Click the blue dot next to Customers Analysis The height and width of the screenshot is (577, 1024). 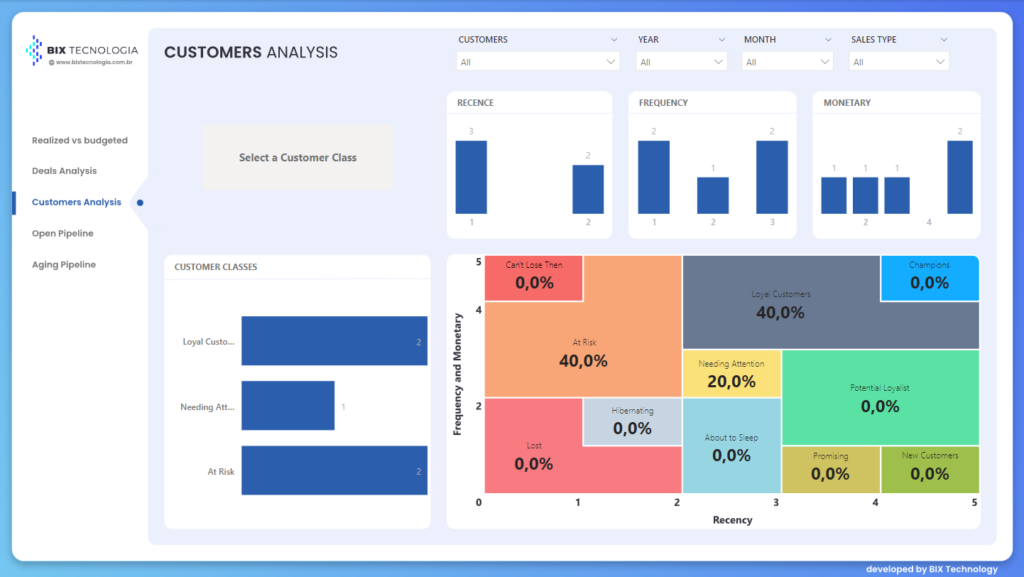pyautogui.click(x=140, y=202)
